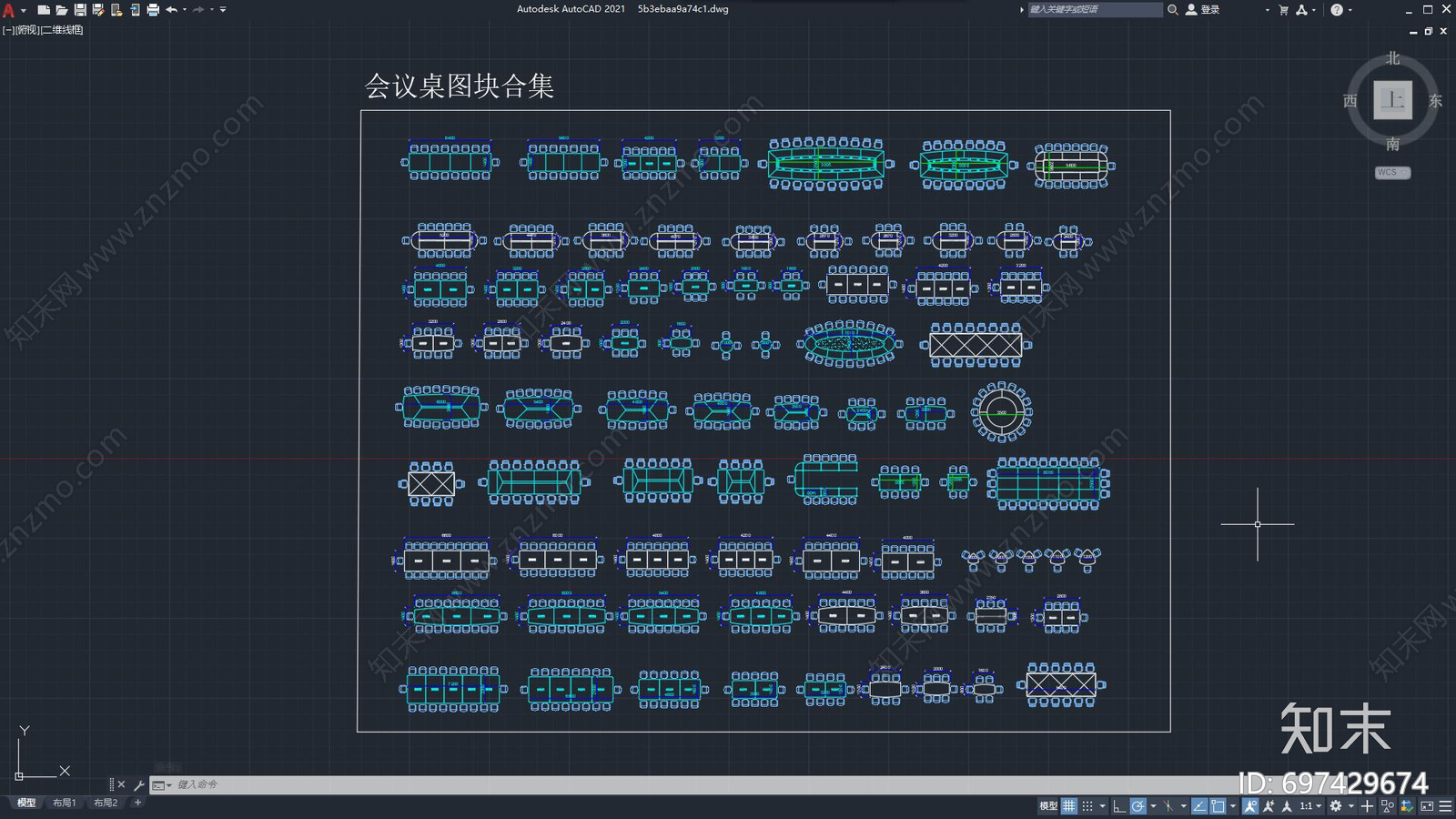Image resolution: width=1456 pixels, height=819 pixels.
Task: Expand the Quick Access Toolbar customize dropdown
Action: (x=223, y=9)
